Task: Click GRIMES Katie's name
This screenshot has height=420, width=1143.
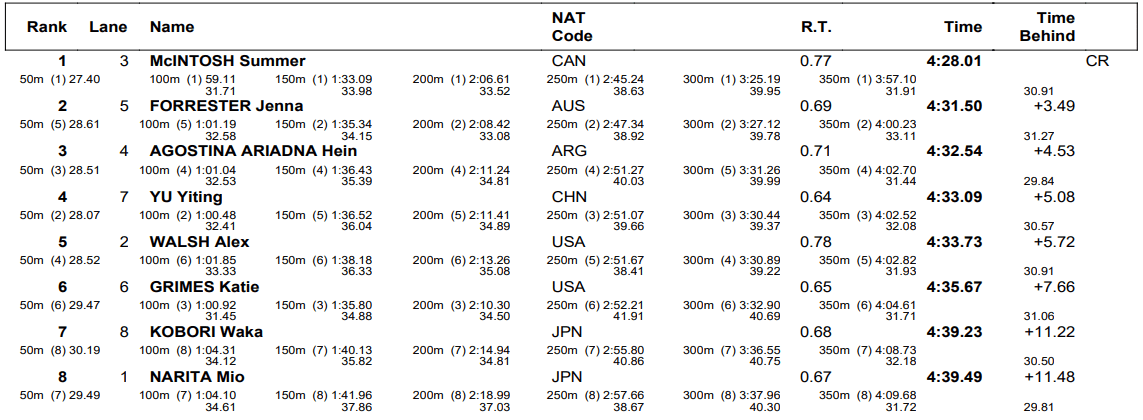Action: 204,287
